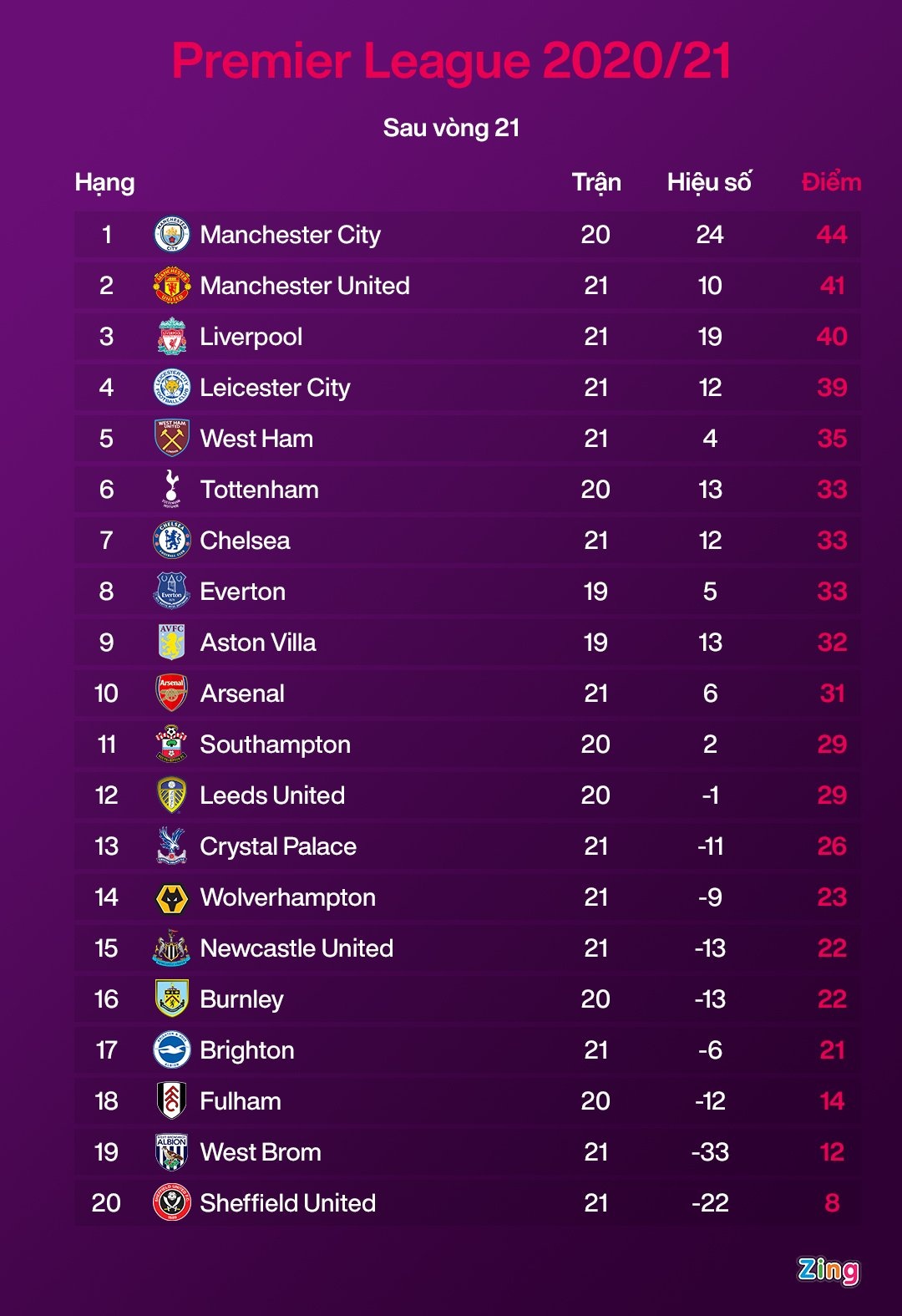
Task: Select the Liverpool club crest
Action: pyautogui.click(x=172, y=337)
